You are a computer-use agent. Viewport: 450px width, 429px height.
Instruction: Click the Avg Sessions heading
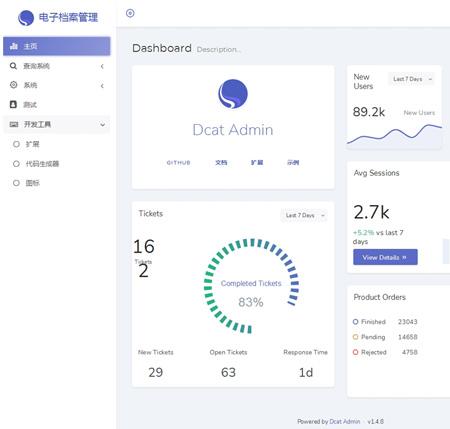[376, 173]
